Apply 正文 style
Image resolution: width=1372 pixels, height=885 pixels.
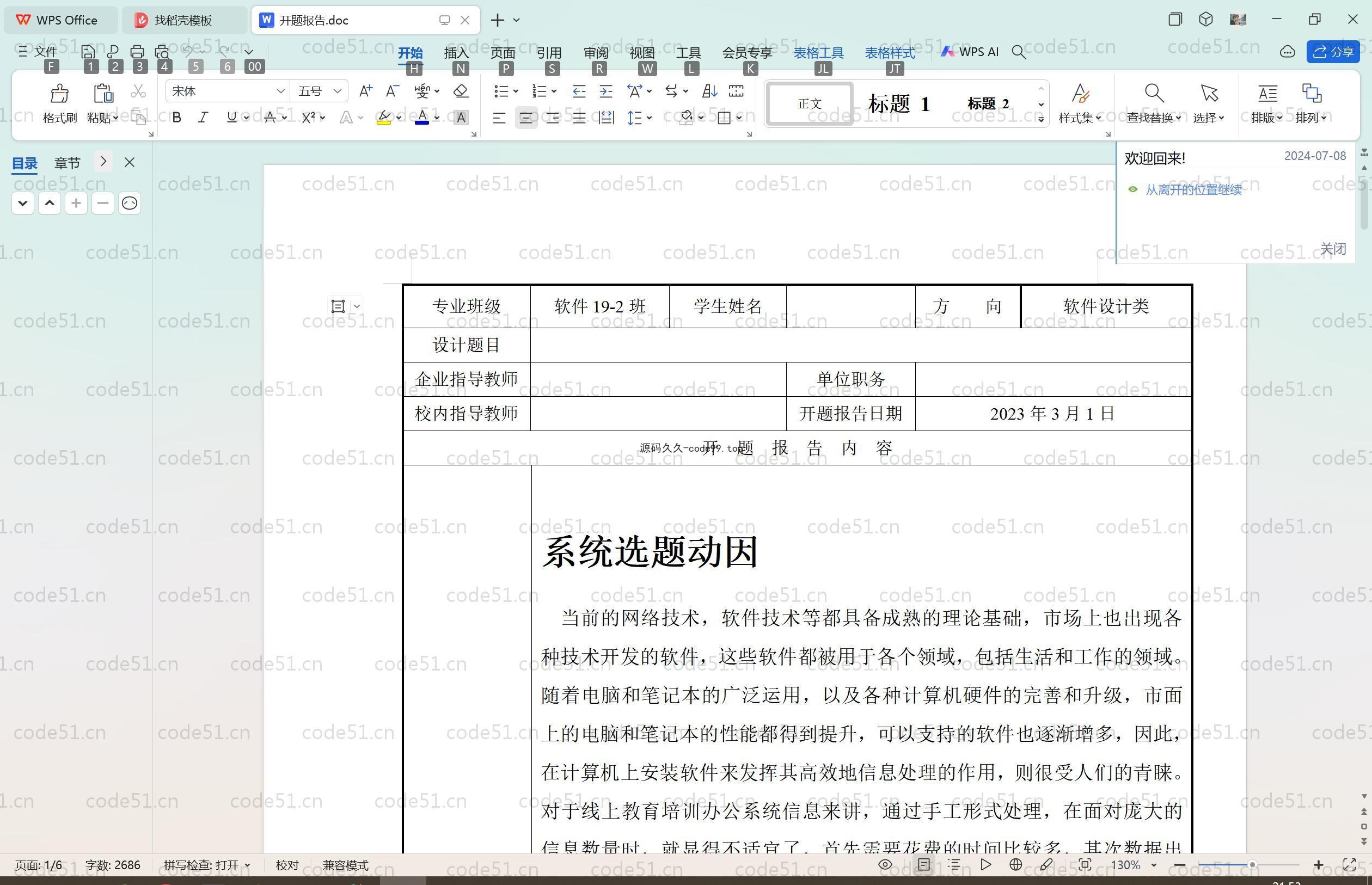(810, 104)
